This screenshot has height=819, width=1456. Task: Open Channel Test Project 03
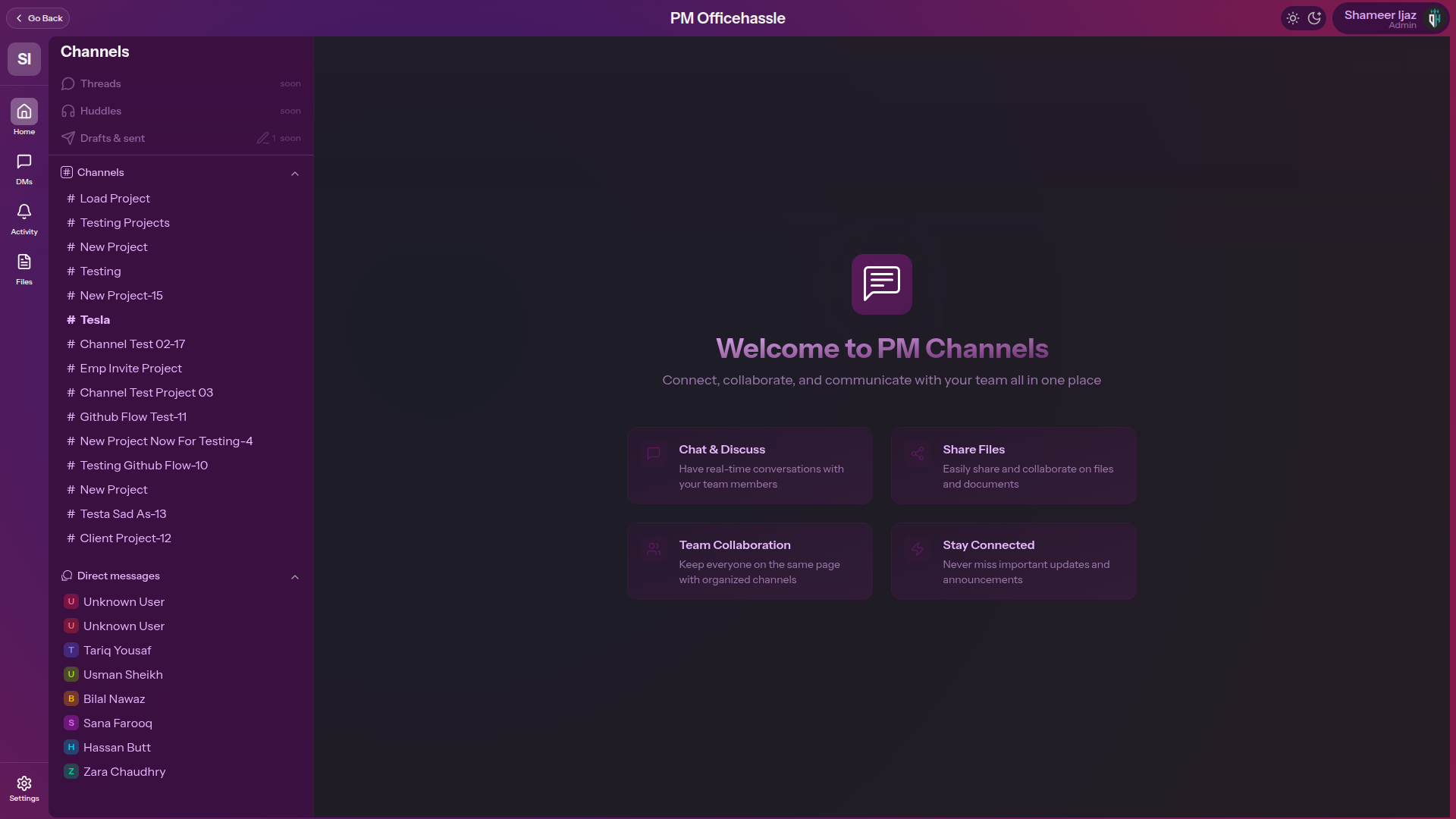(x=180, y=393)
